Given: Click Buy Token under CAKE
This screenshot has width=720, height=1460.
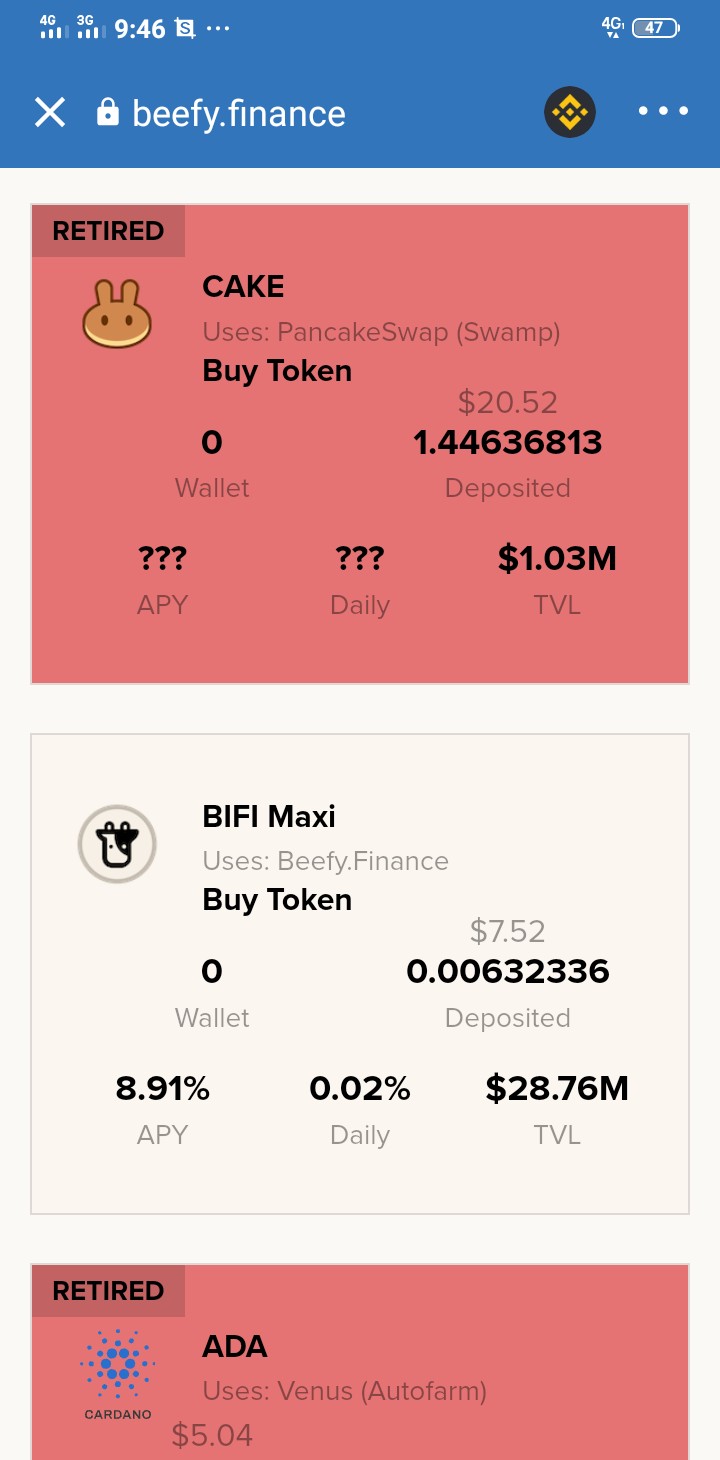Looking at the screenshot, I should (x=277, y=371).
